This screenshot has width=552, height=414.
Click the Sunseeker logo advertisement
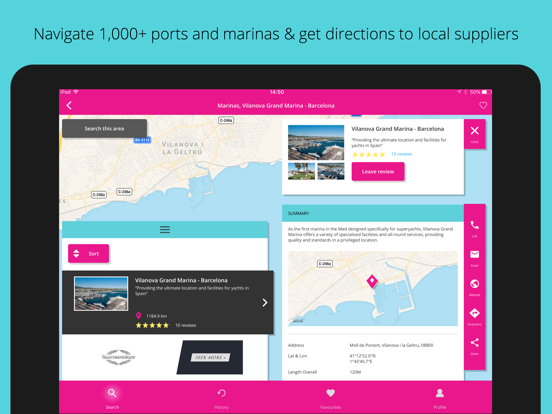click(119, 357)
